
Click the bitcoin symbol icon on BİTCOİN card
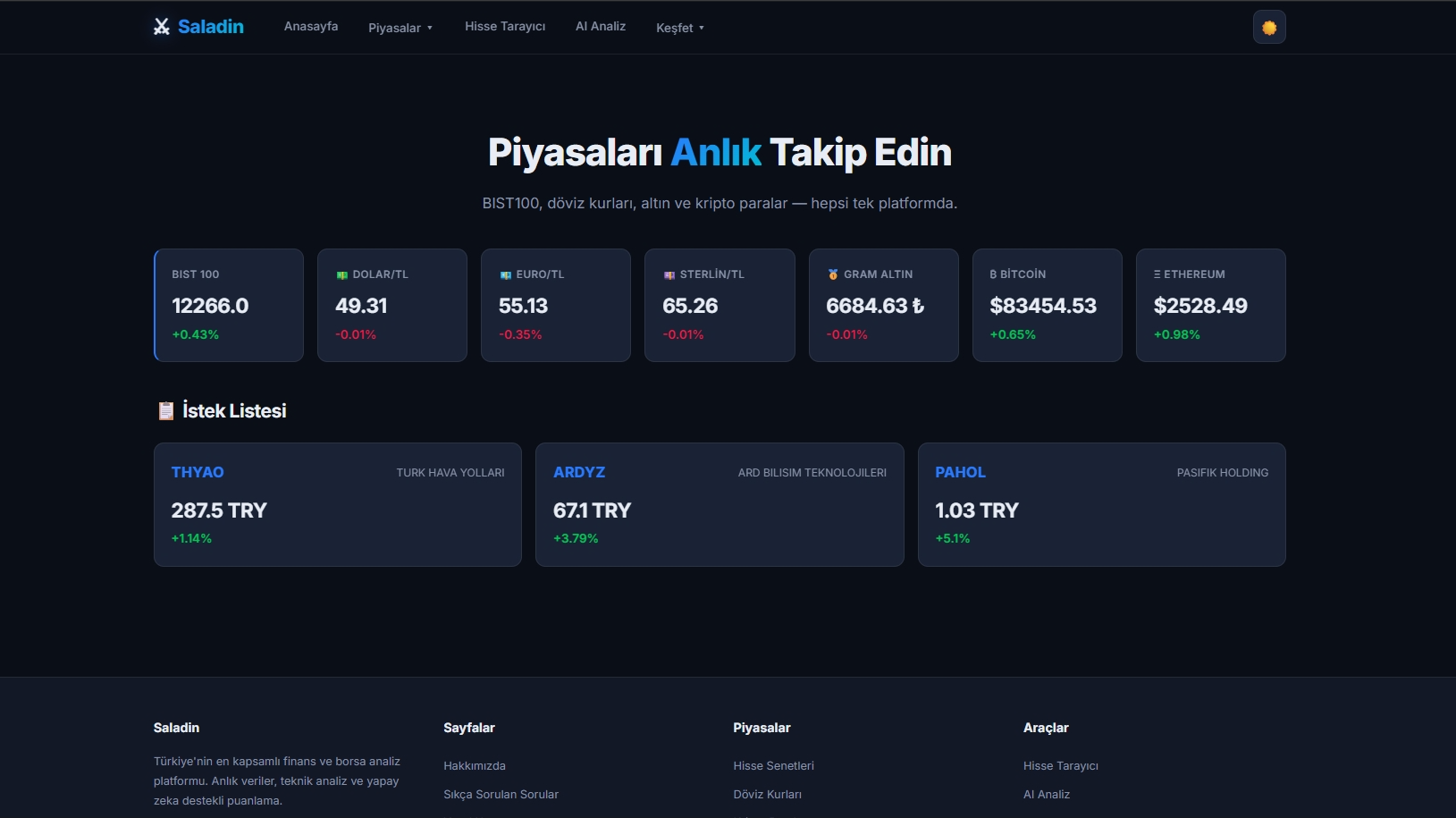pyautogui.click(x=993, y=274)
